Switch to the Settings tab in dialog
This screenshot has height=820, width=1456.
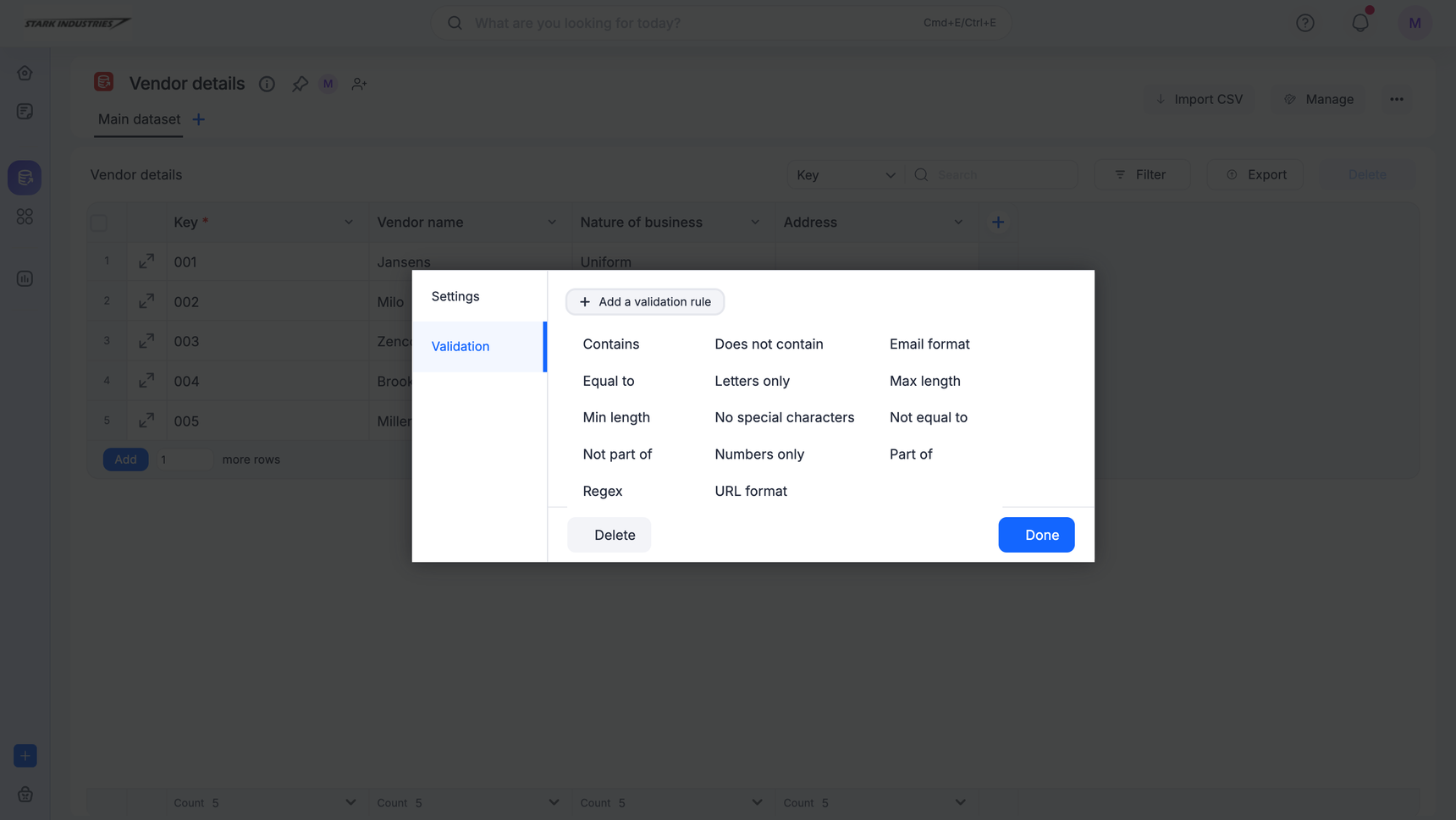479,296
